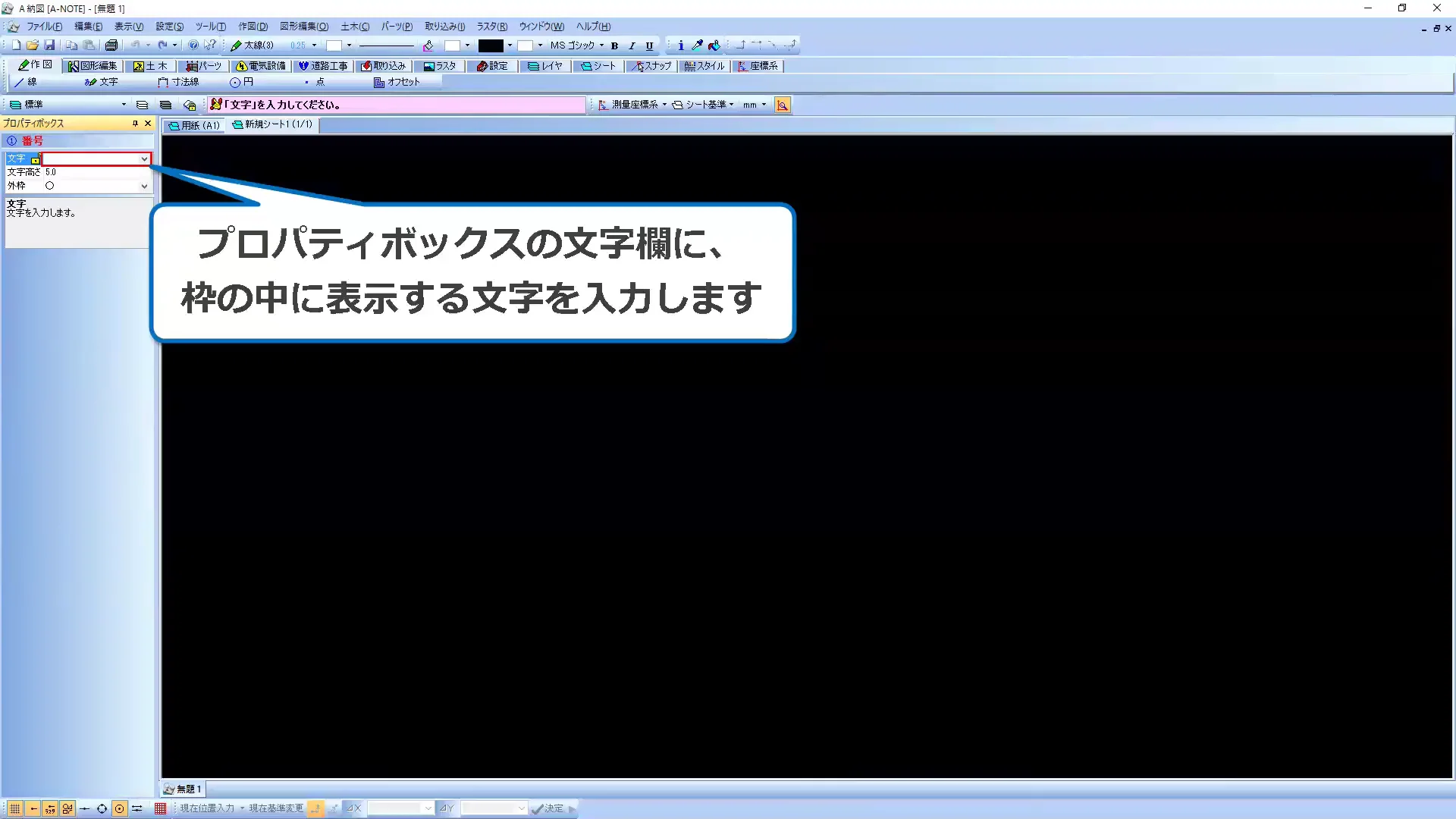Click the 決定 confirm button
This screenshot has width=1456, height=819.
[548, 808]
